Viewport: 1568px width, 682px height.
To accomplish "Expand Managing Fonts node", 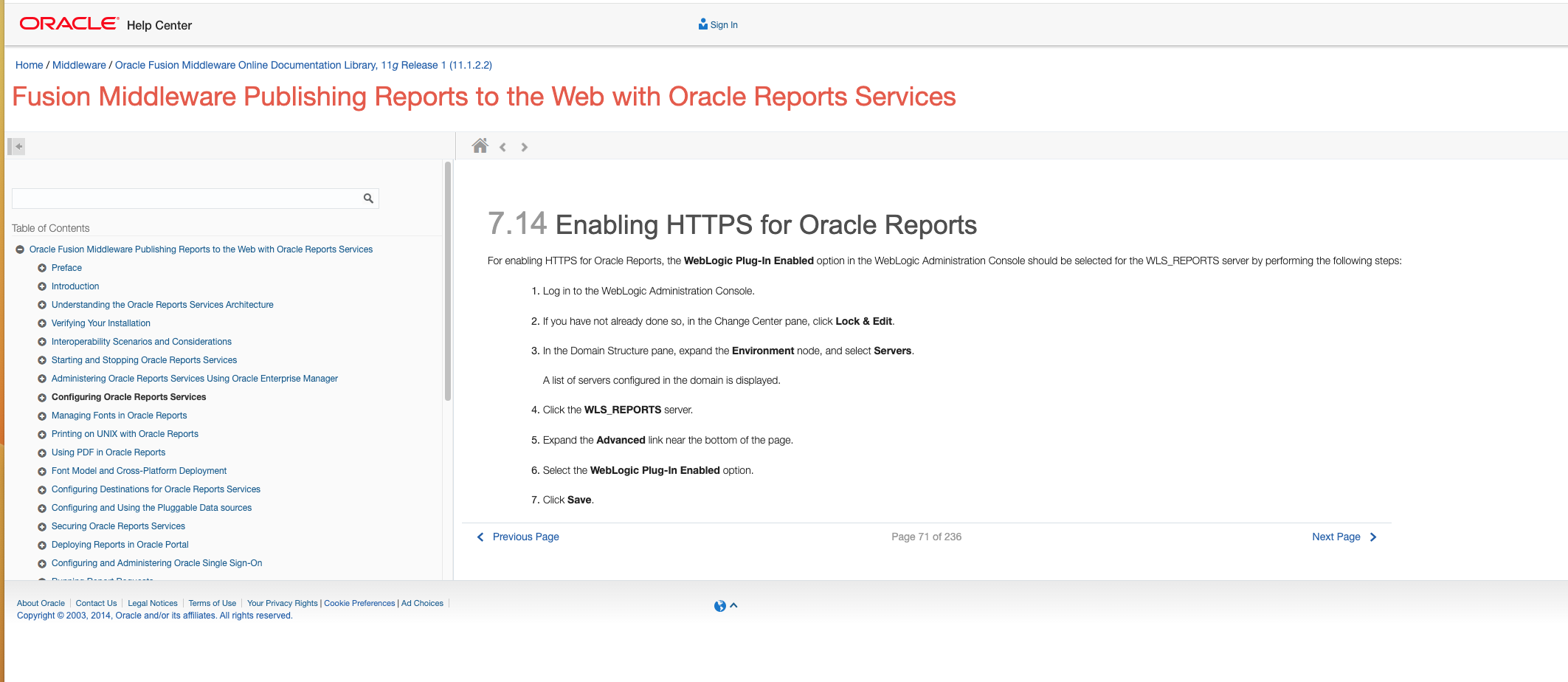I will click(42, 416).
